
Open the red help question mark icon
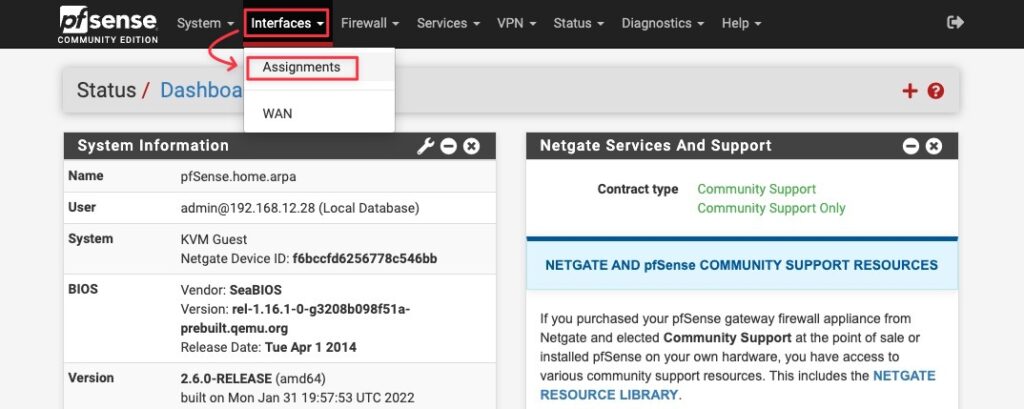(x=936, y=91)
